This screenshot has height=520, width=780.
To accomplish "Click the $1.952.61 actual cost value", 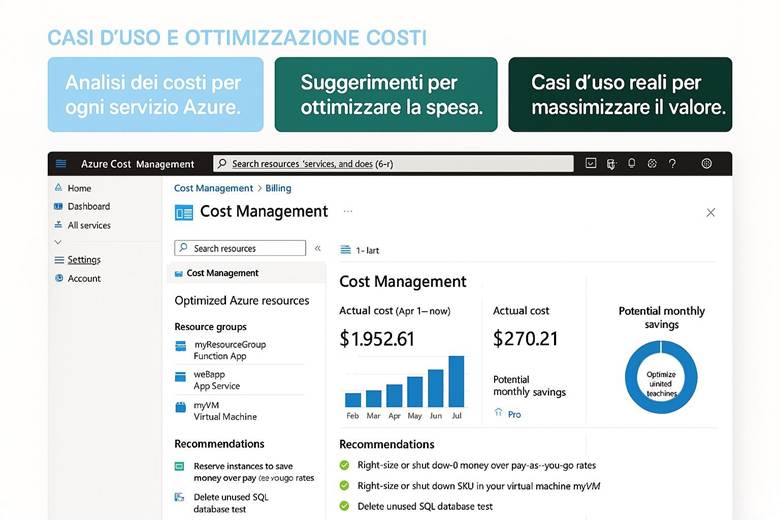I will coord(377,339).
